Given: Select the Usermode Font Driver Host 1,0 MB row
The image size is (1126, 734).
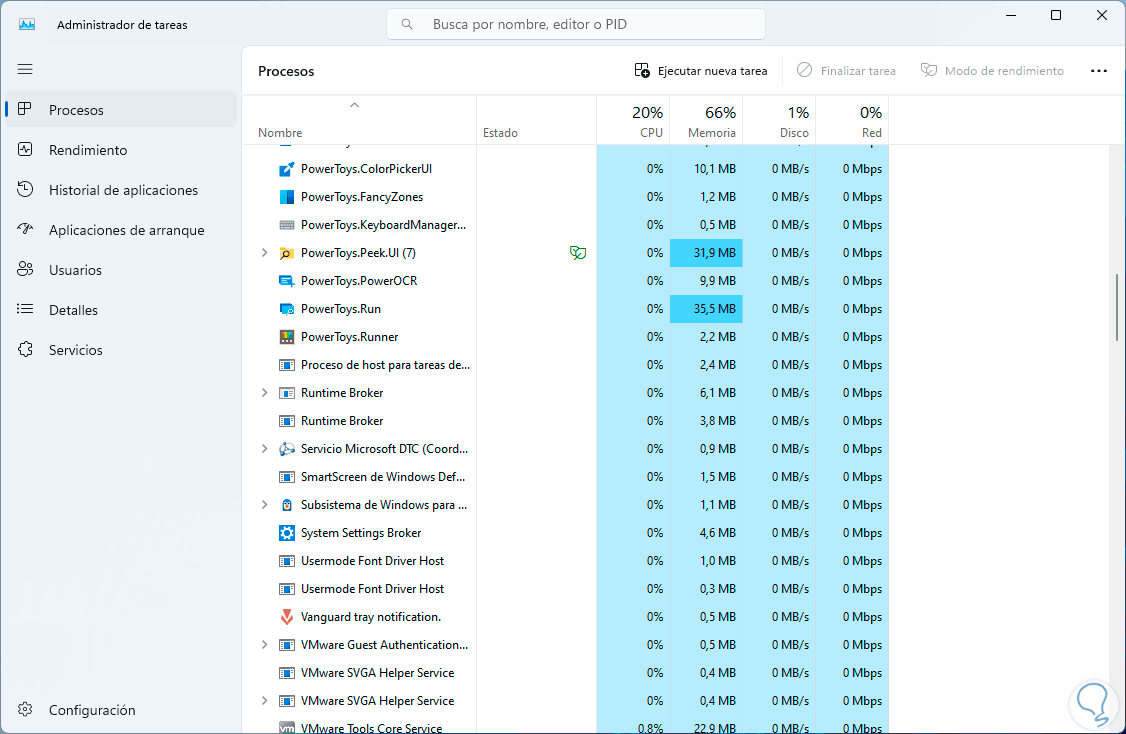Looking at the screenshot, I should (x=566, y=561).
